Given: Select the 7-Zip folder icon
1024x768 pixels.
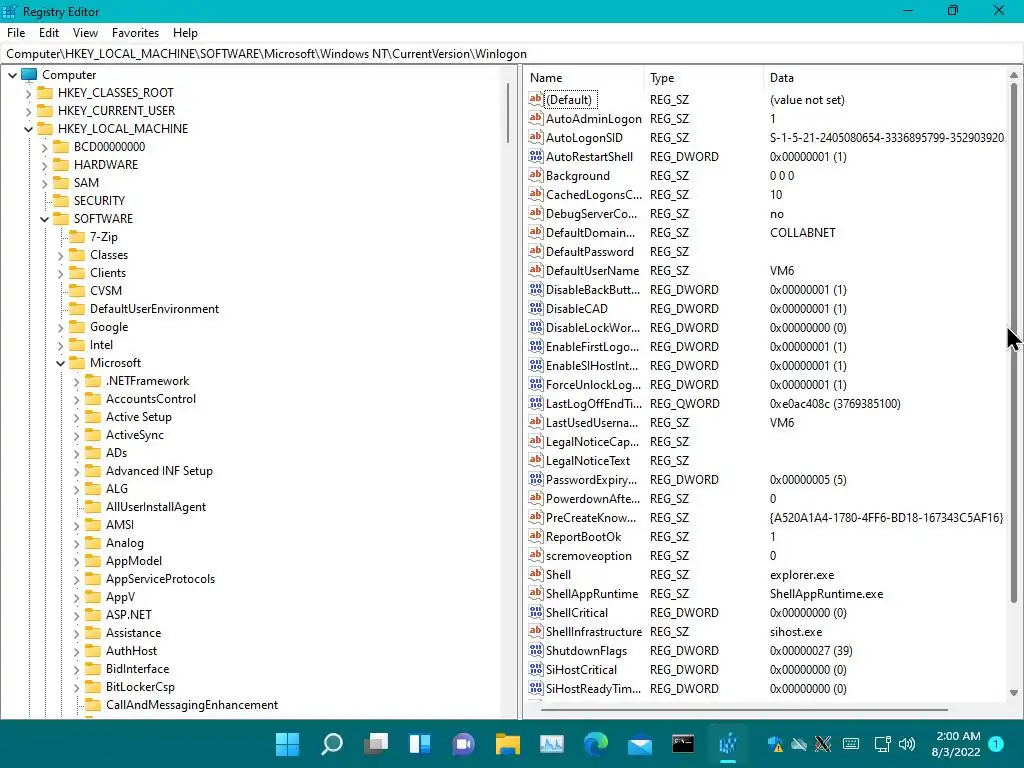Looking at the screenshot, I should pyautogui.click(x=77, y=236).
